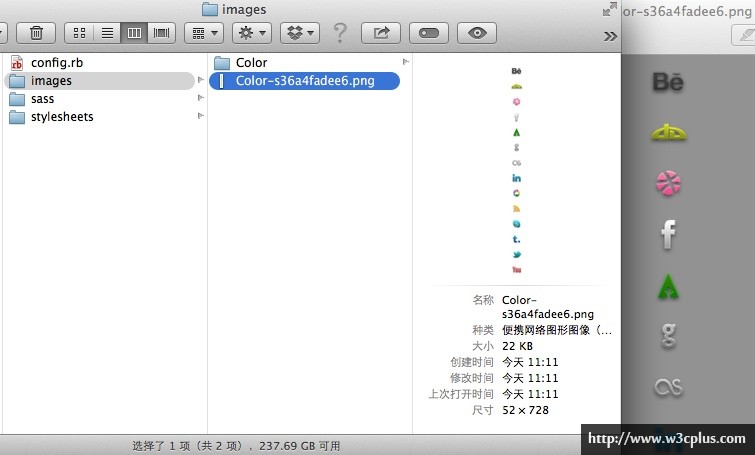Image resolution: width=755 pixels, height=455 pixels.
Task: Click DeviantArt icon in Preview window
Action: [x=669, y=133]
